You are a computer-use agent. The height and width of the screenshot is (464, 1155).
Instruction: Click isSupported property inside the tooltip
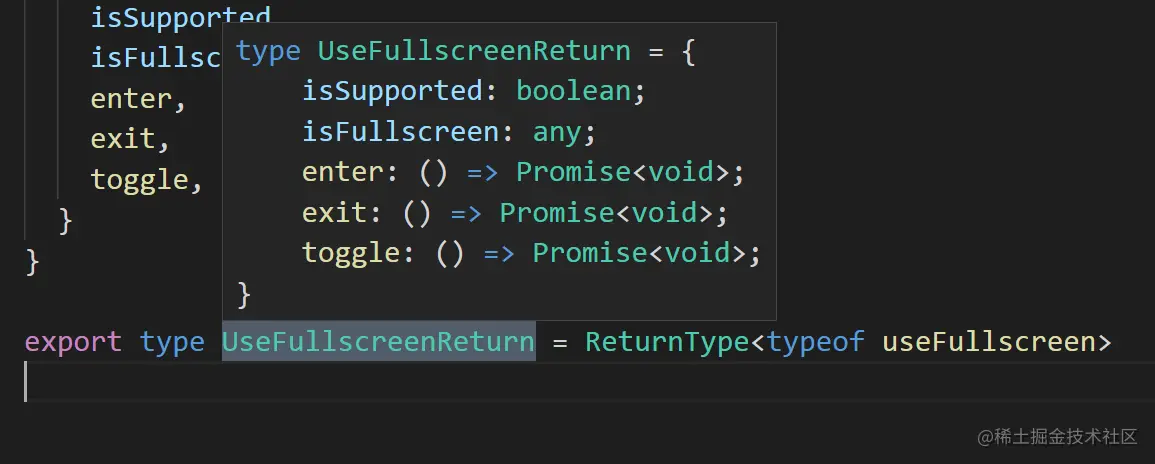pos(392,91)
